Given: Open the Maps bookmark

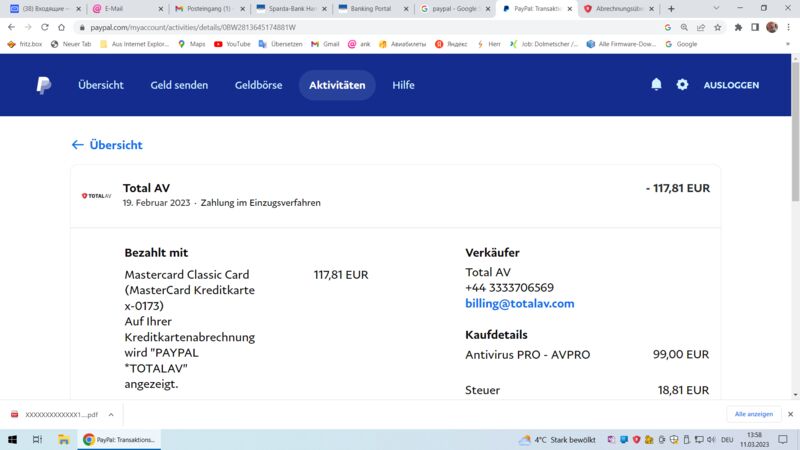Looking at the screenshot, I should (x=191, y=44).
